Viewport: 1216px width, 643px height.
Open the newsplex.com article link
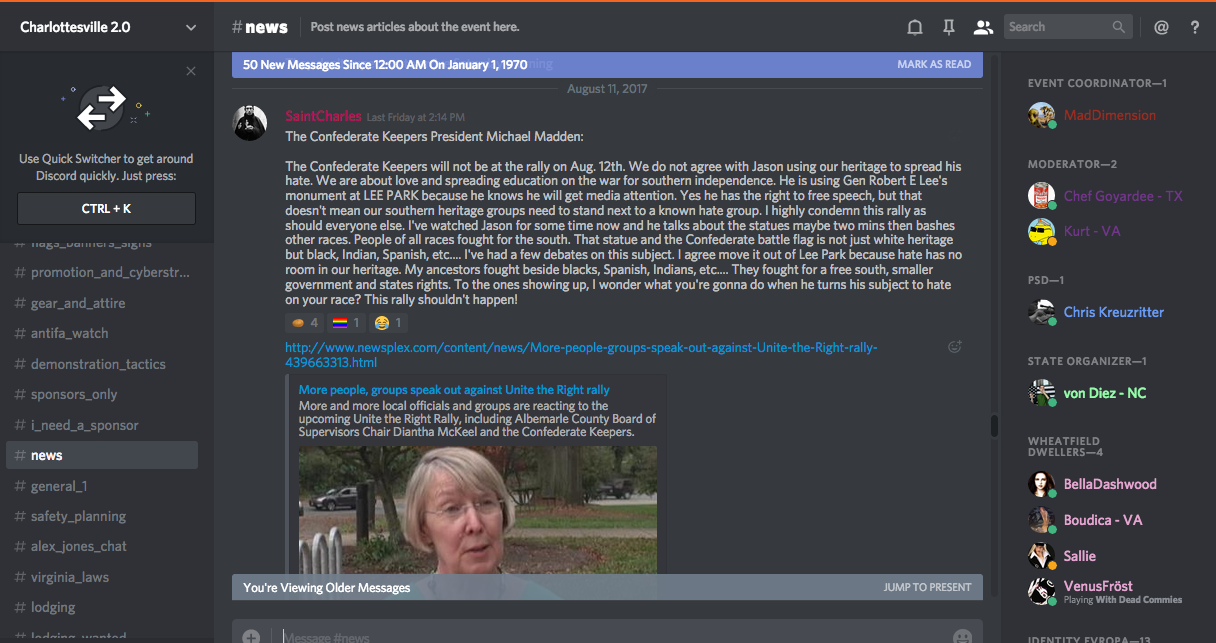(581, 355)
